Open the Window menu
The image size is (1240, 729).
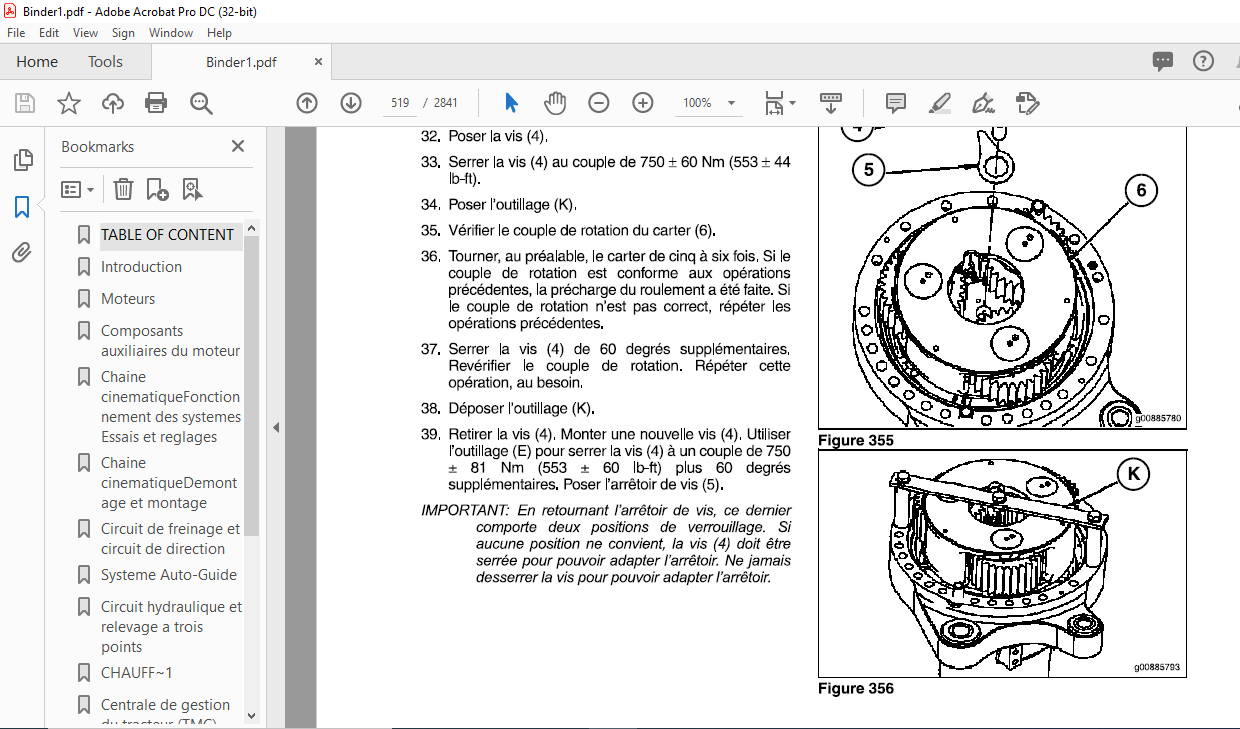click(x=171, y=33)
